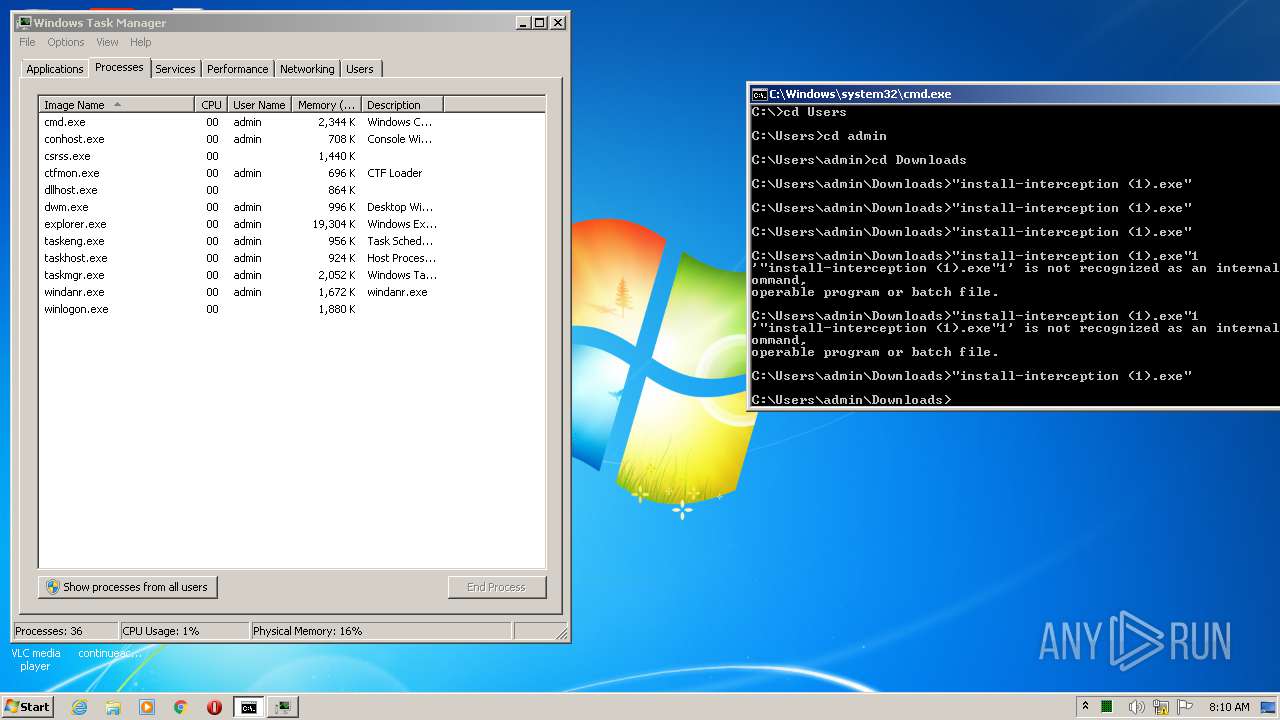Image resolution: width=1280 pixels, height=720 pixels.
Task: Sort processes by Image Name column
Action: (x=117, y=105)
